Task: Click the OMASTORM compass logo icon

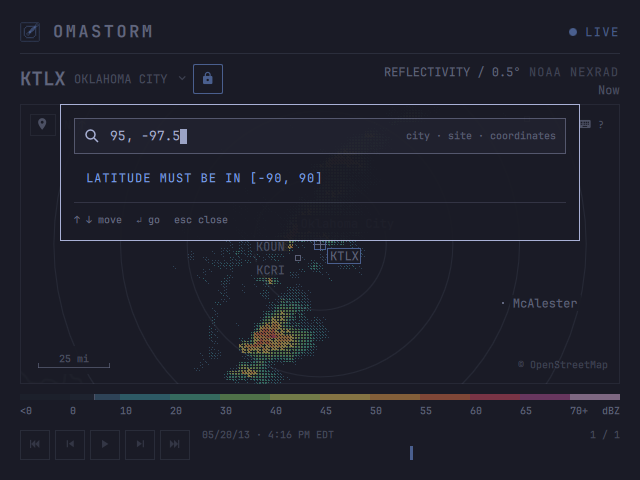Action: pos(30,32)
